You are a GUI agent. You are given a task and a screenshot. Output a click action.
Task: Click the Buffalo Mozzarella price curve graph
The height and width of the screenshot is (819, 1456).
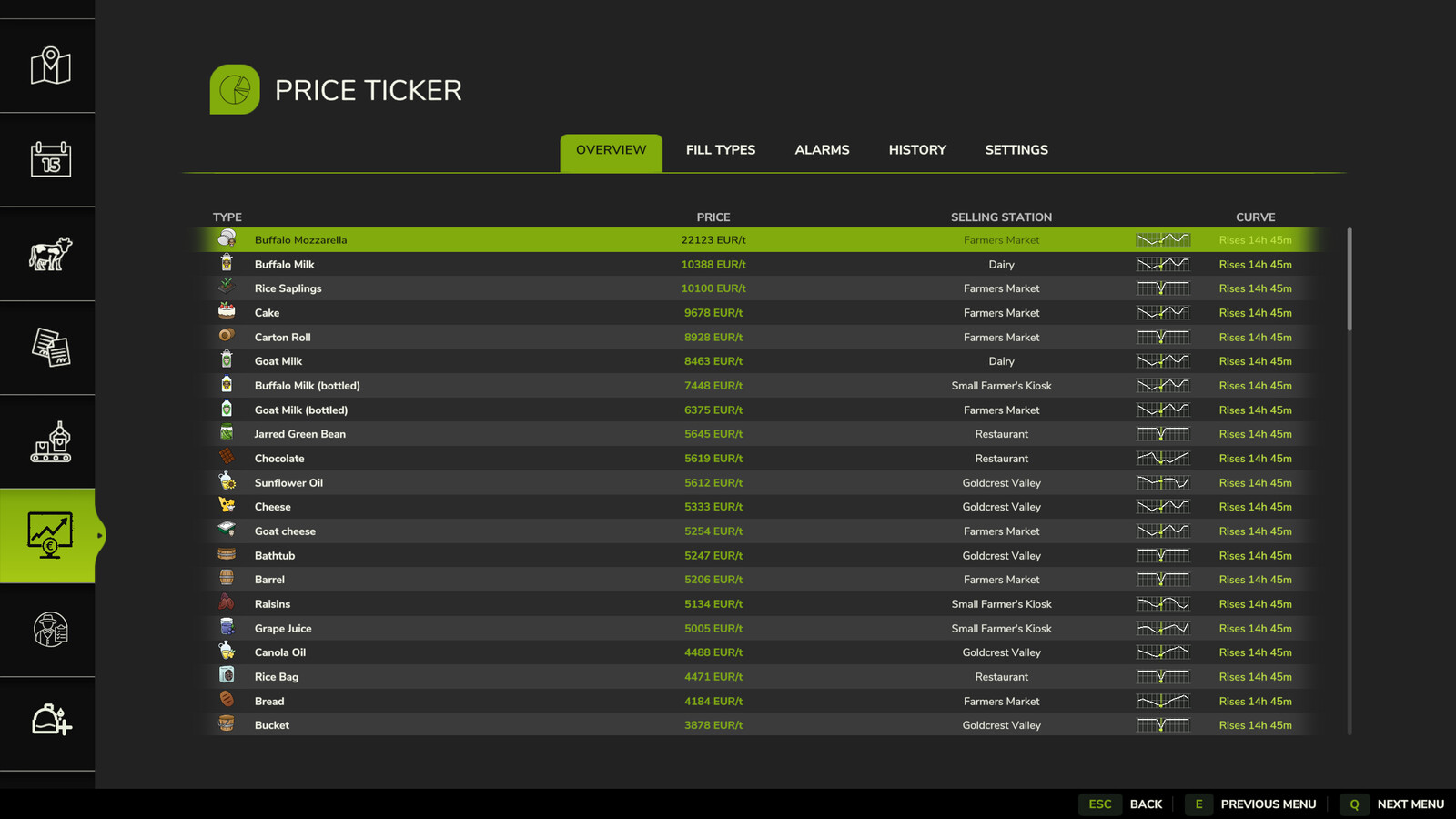[x=1163, y=240]
